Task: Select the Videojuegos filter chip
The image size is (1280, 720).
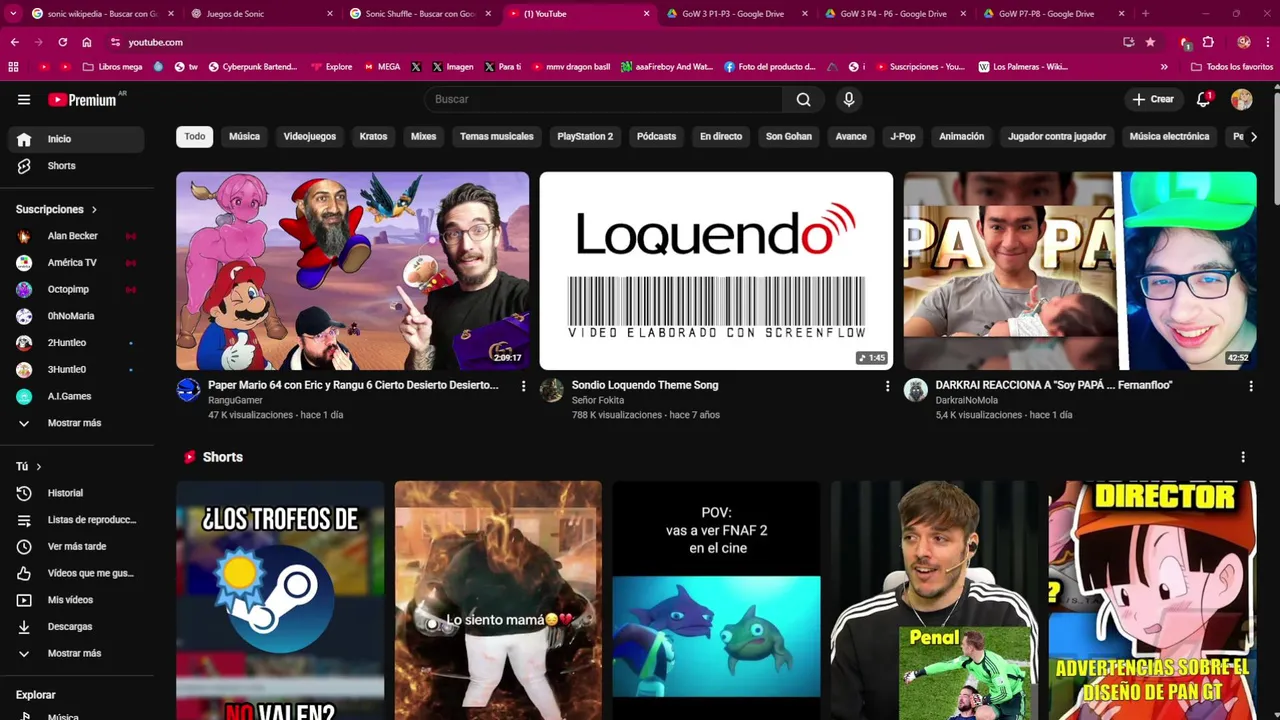Action: tap(310, 136)
